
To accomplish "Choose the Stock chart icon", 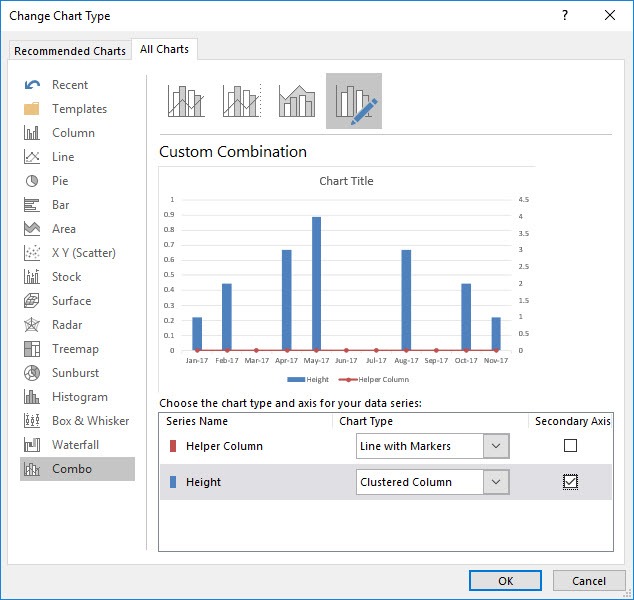I will pyautogui.click(x=32, y=277).
